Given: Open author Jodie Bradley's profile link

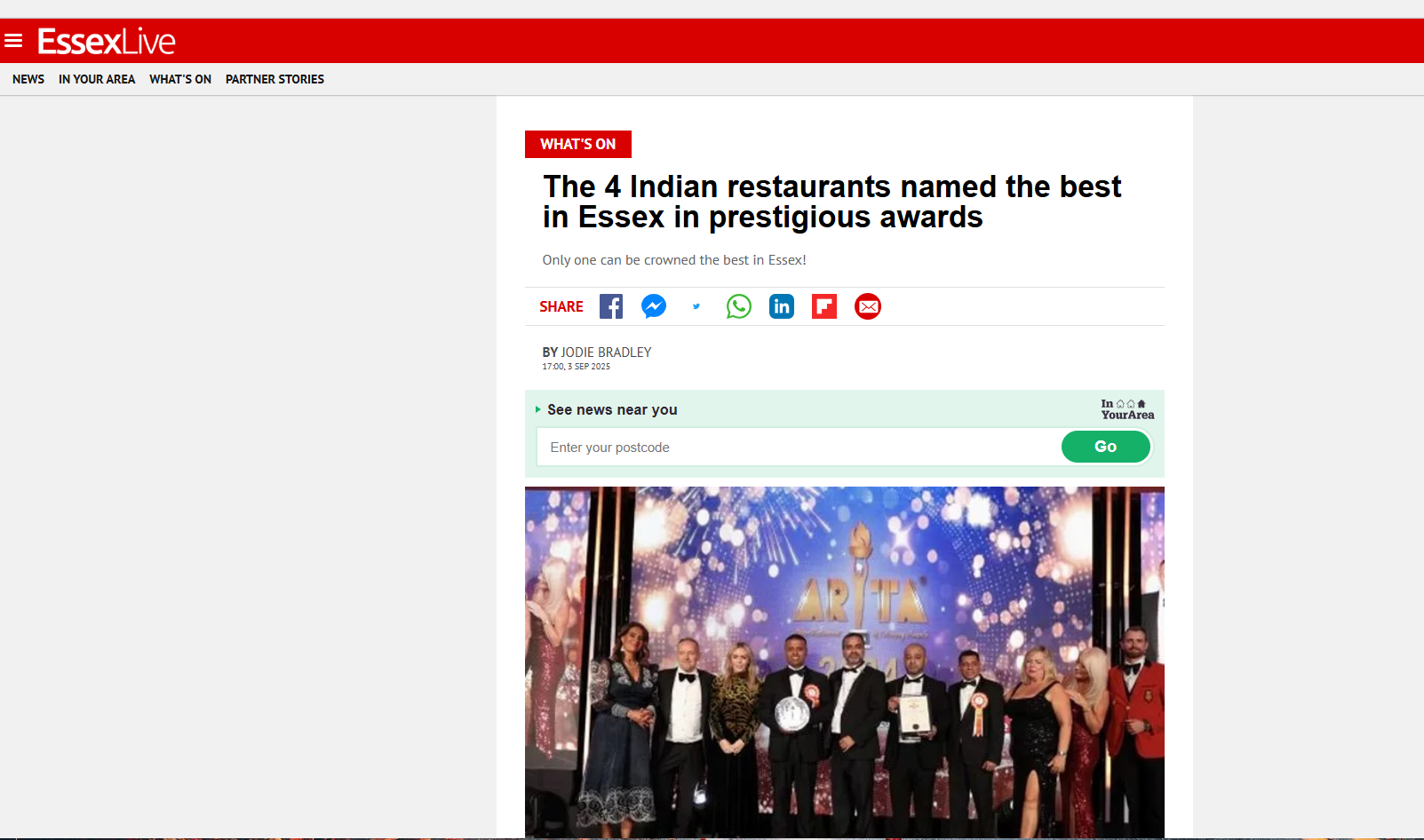Looking at the screenshot, I should (607, 353).
